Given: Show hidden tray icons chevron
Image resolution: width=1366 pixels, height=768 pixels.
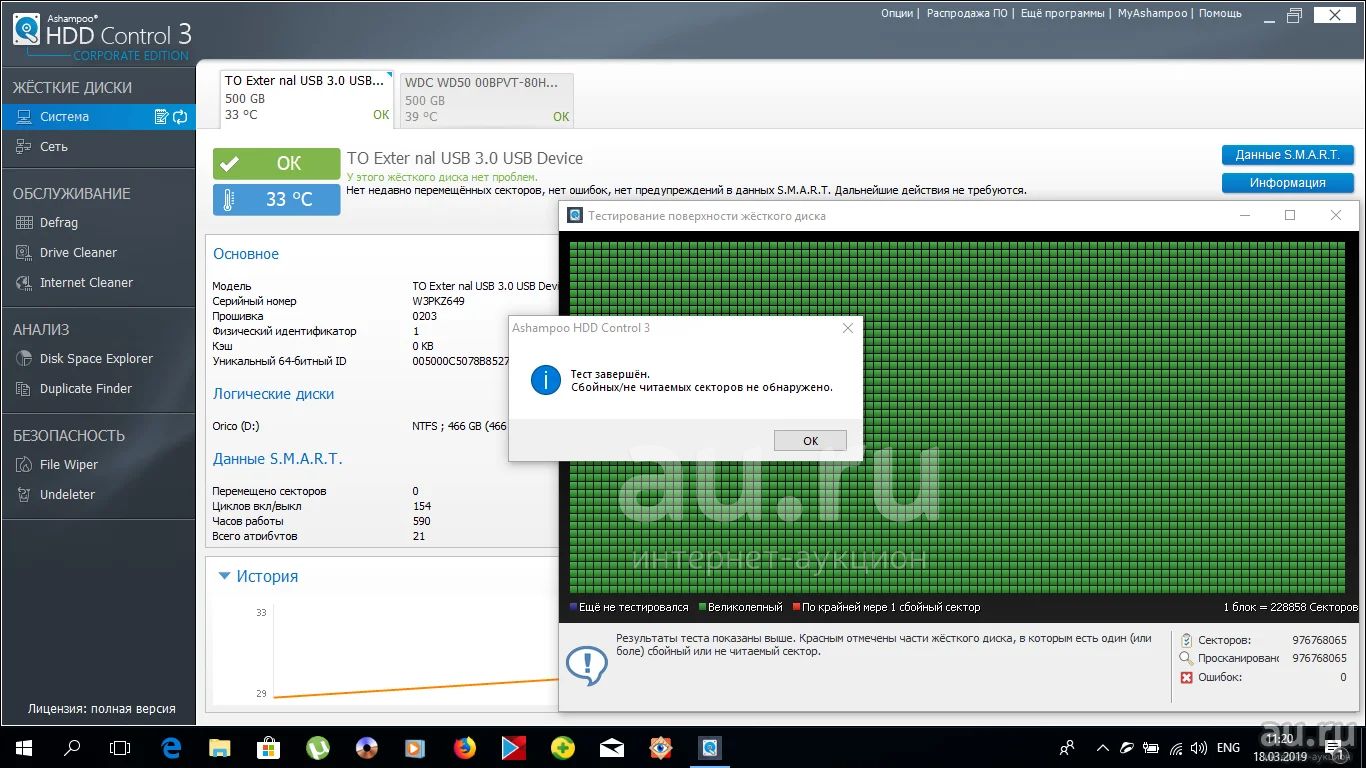Looking at the screenshot, I should click(x=1102, y=747).
